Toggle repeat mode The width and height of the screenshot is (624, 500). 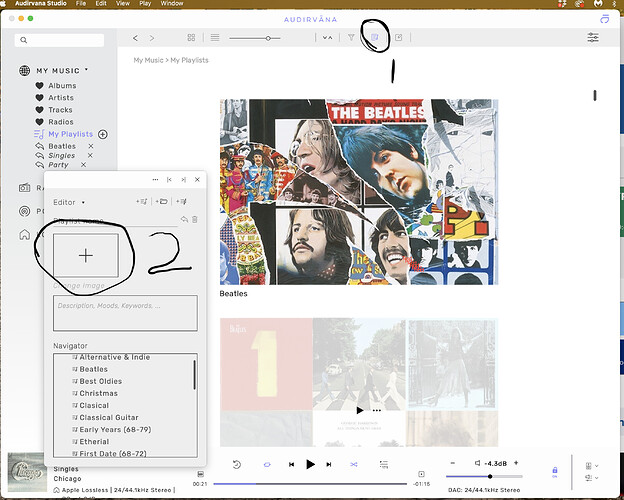pos(267,464)
